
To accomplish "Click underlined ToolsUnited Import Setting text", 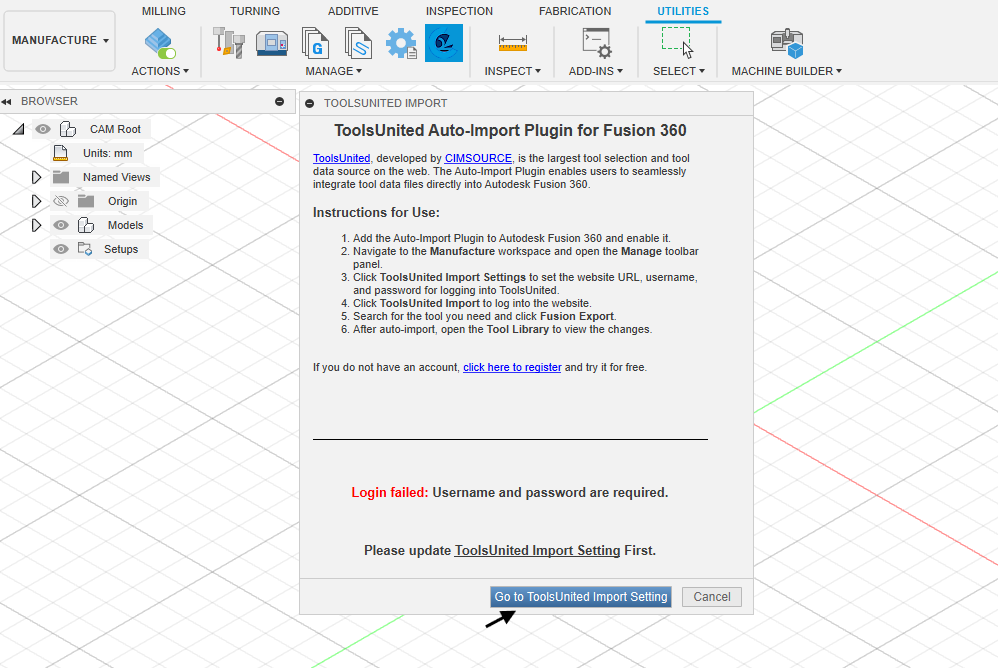I will (x=537, y=550).
